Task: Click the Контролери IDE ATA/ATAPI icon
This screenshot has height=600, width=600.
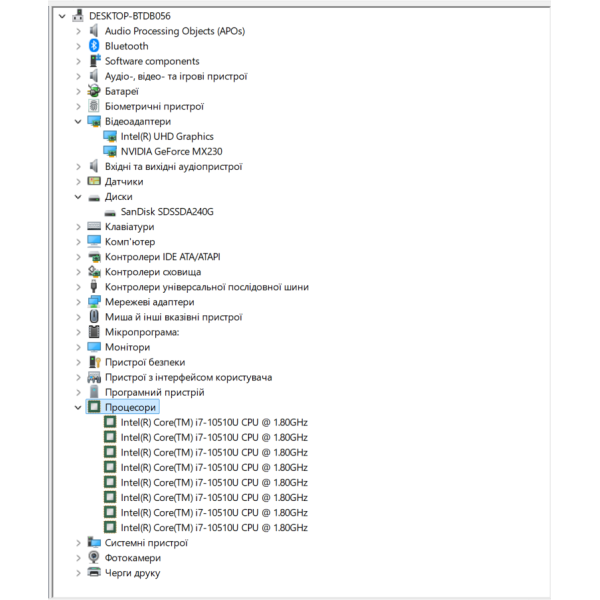Action: coord(94,256)
